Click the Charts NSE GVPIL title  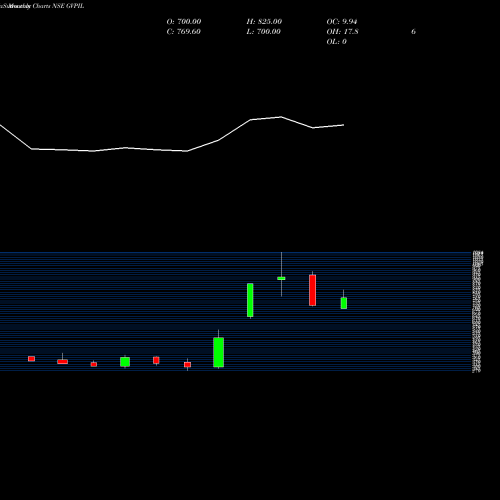point(58,6)
